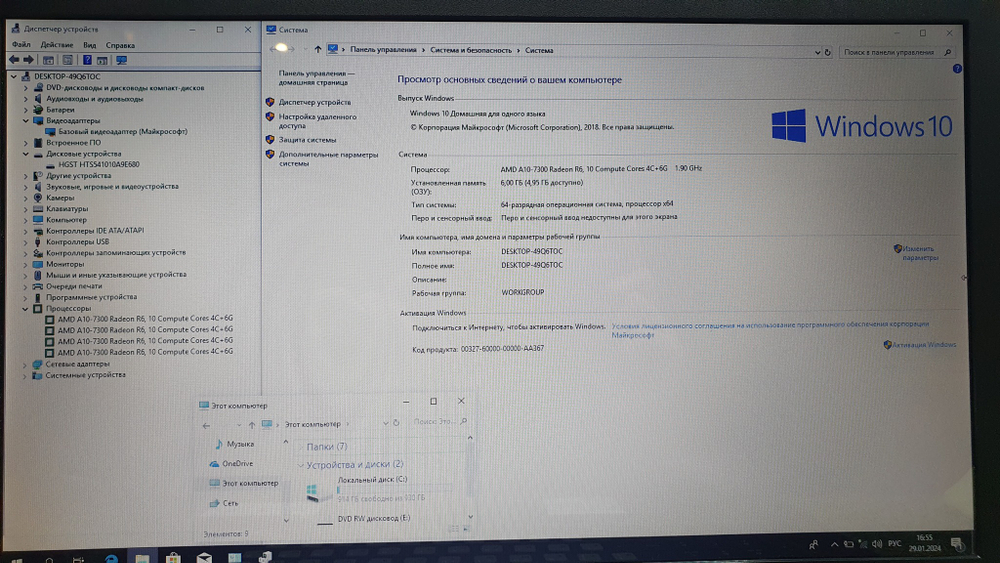Screen dimensions: 1000x563
Task: Click the Камеры category icon
Action: [x=38, y=198]
